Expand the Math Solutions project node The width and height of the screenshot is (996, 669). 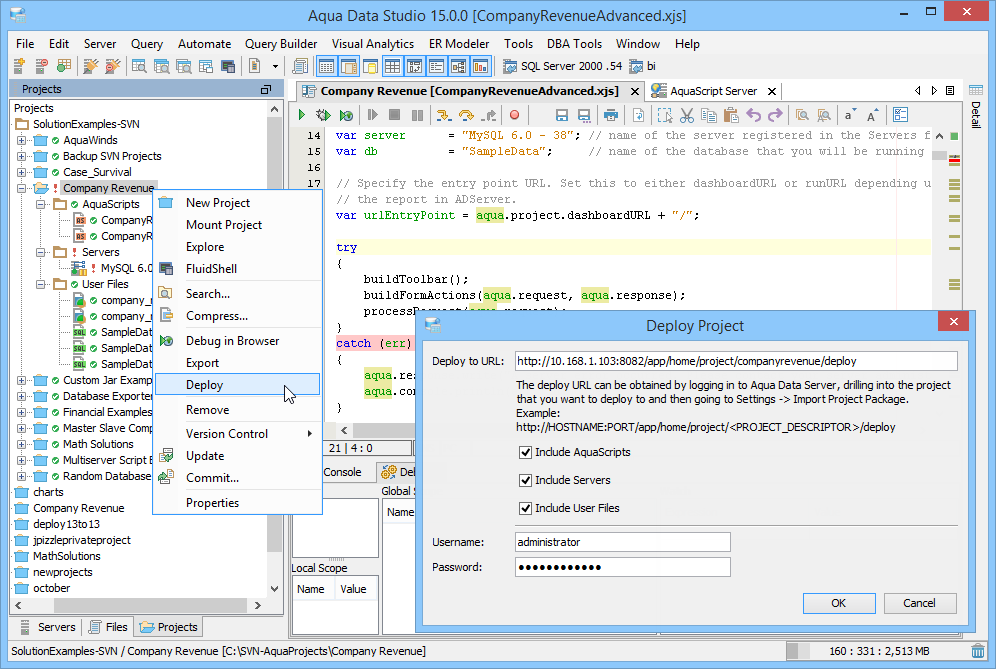pyautogui.click(x=22, y=444)
